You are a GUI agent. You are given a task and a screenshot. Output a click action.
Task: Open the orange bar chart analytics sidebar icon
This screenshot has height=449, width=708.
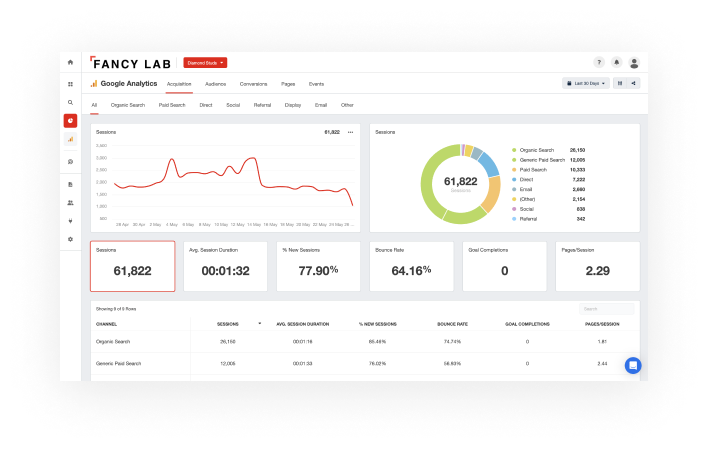70,139
